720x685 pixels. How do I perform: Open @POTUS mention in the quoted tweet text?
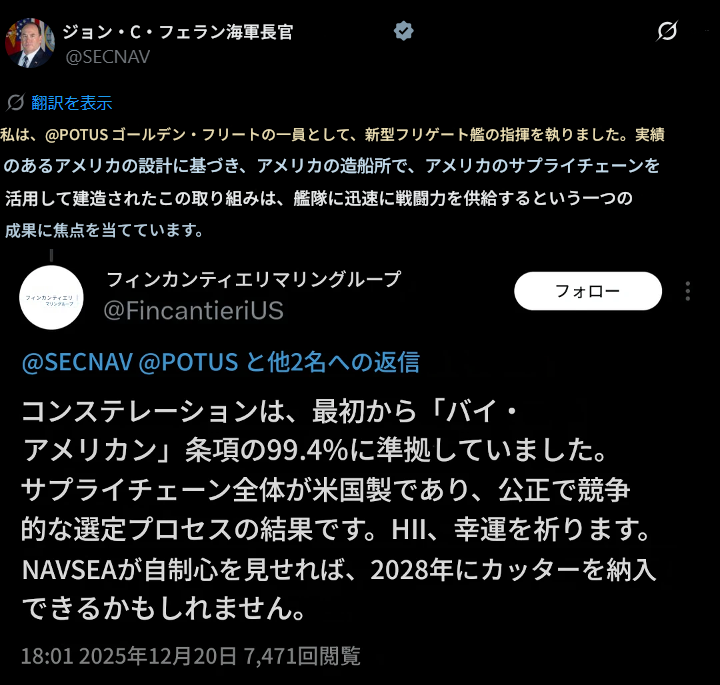pos(77,135)
